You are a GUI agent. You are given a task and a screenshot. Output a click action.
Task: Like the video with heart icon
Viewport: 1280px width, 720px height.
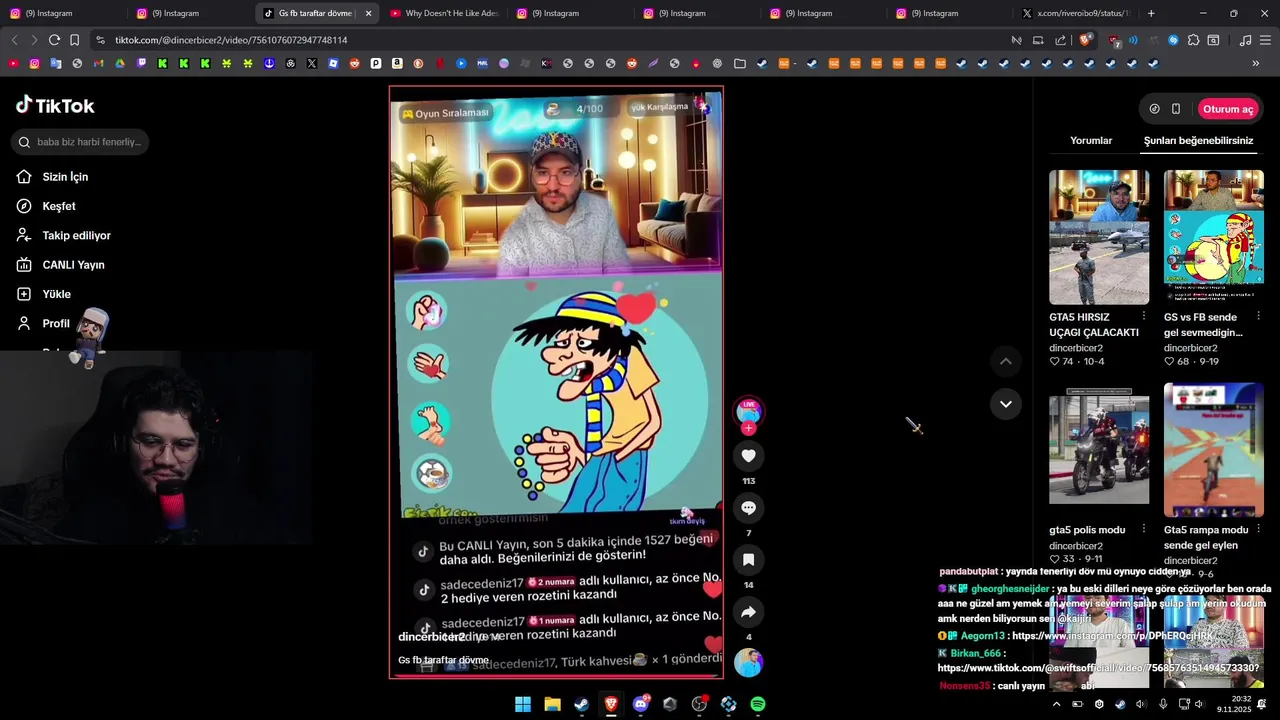click(748, 456)
